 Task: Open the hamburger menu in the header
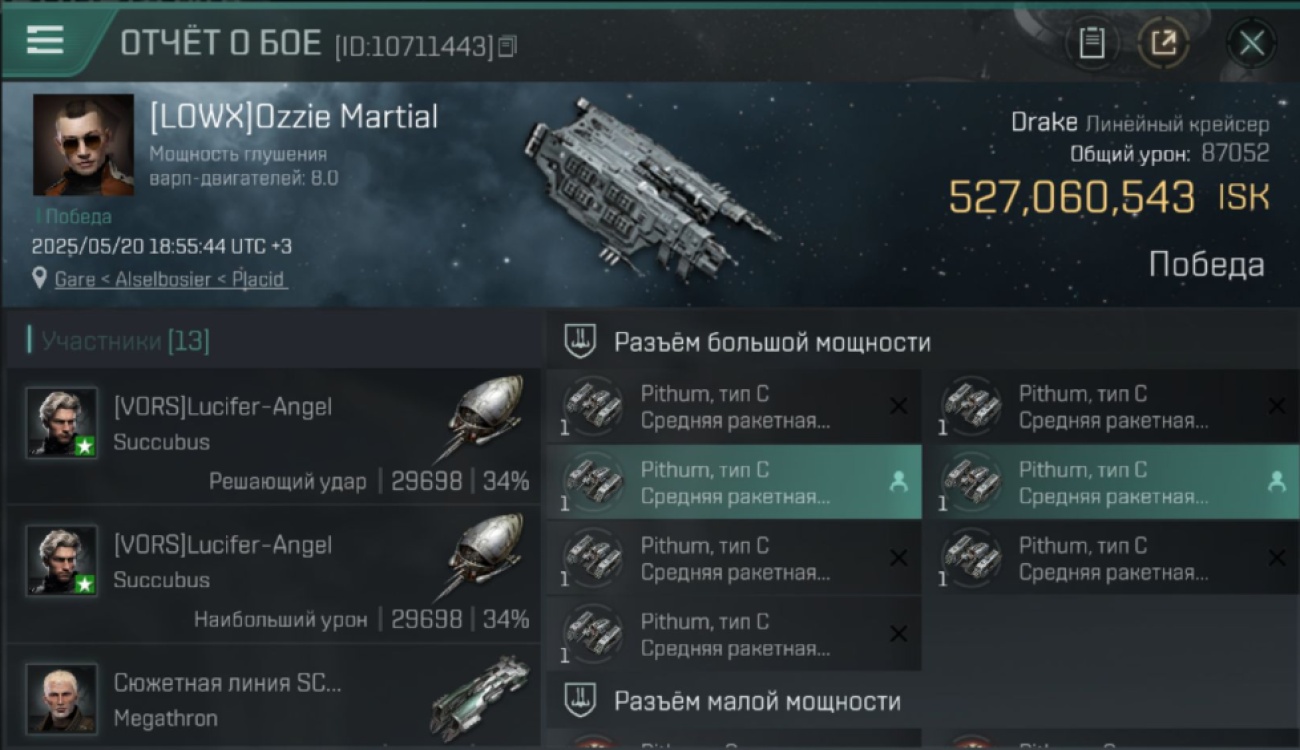pyautogui.click(x=45, y=41)
